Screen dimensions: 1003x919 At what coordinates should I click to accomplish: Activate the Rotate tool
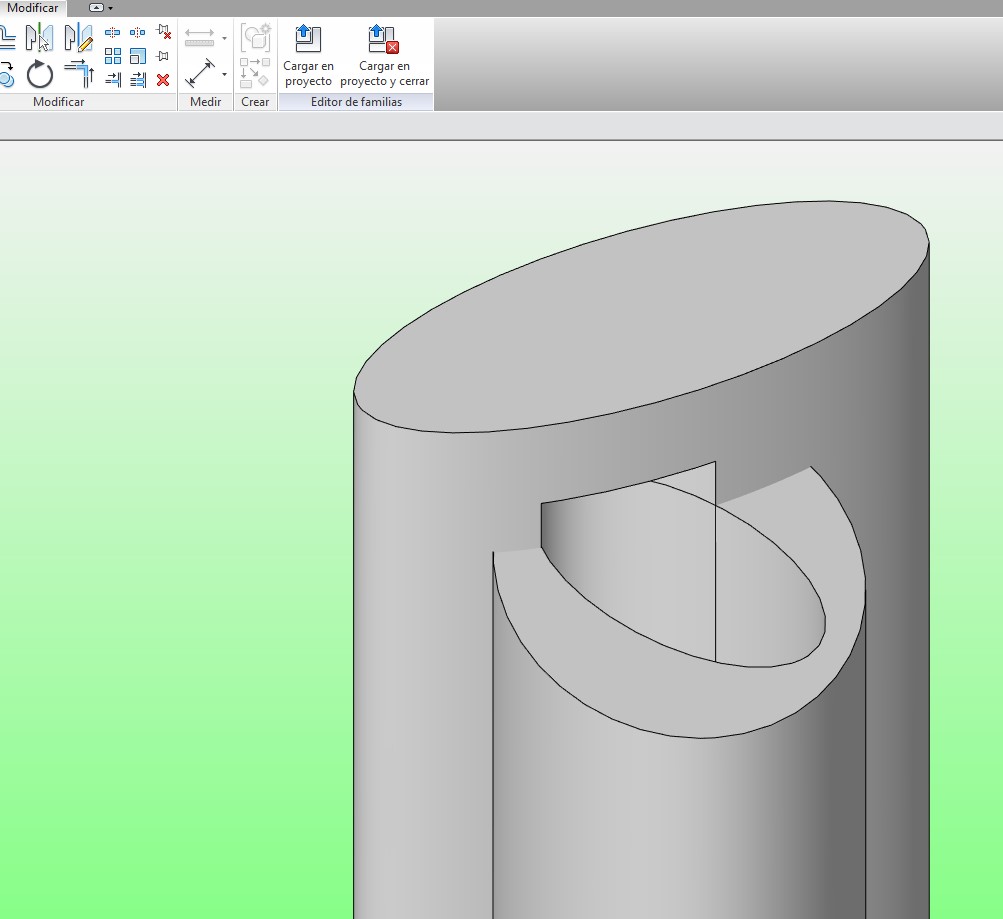[x=39, y=75]
